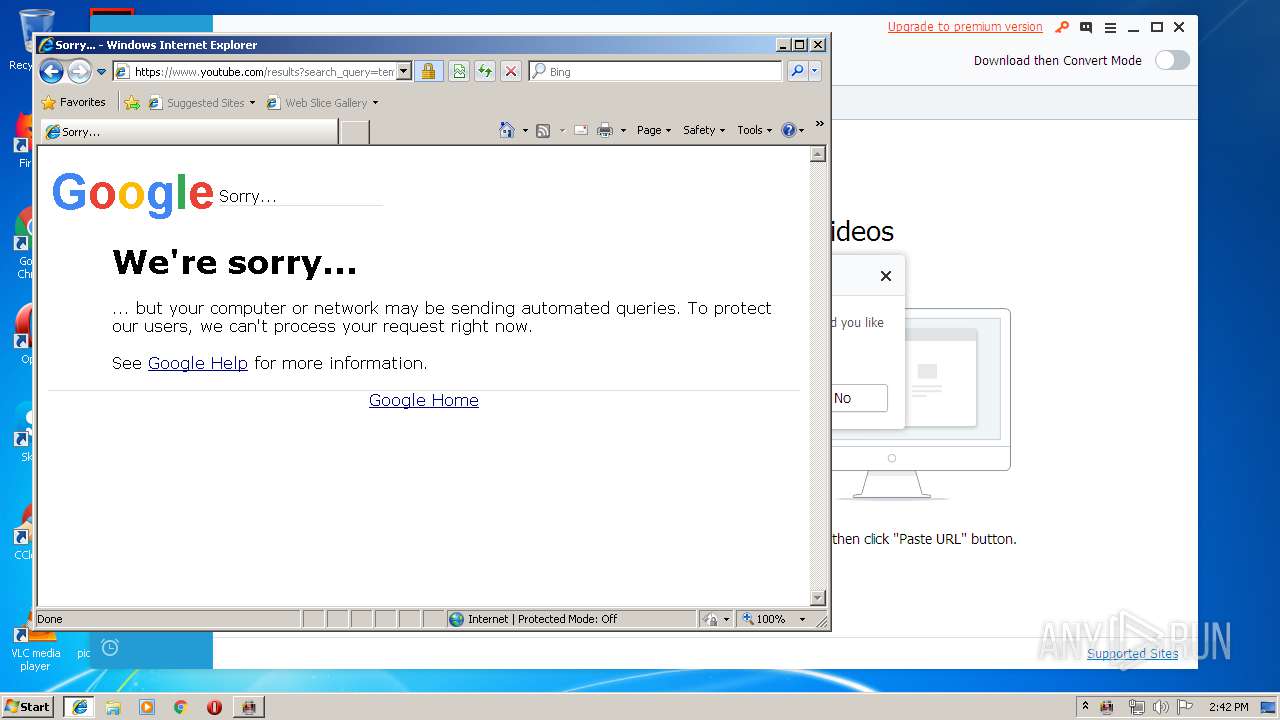Click the orange key icon in downloader

(1062, 27)
